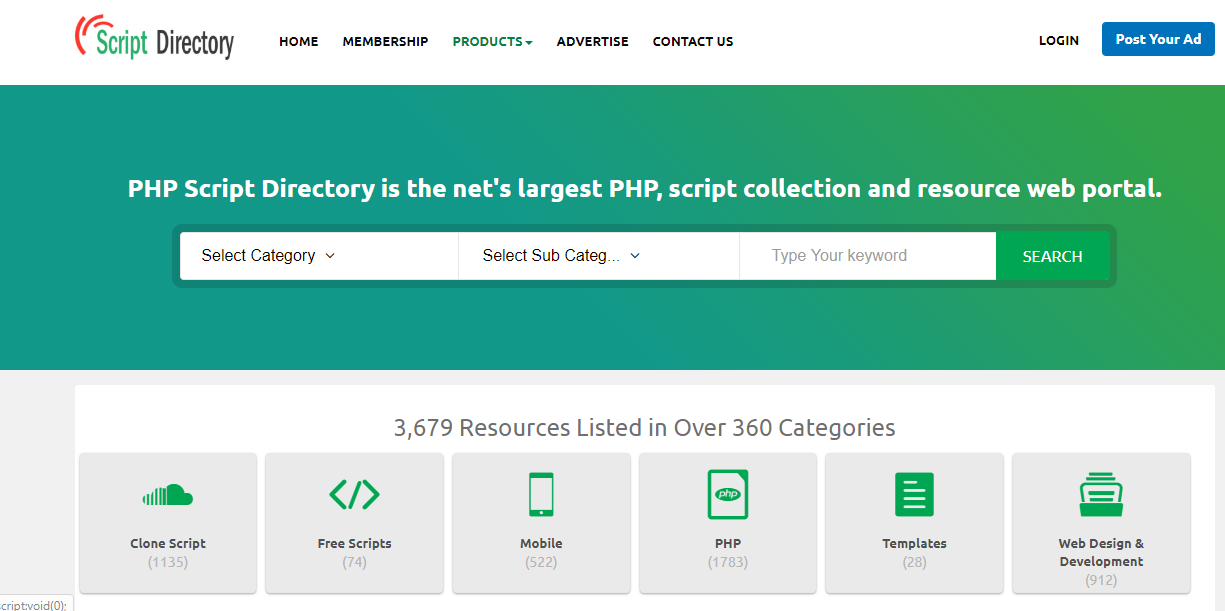Click the Script Directory logo

coord(154,38)
